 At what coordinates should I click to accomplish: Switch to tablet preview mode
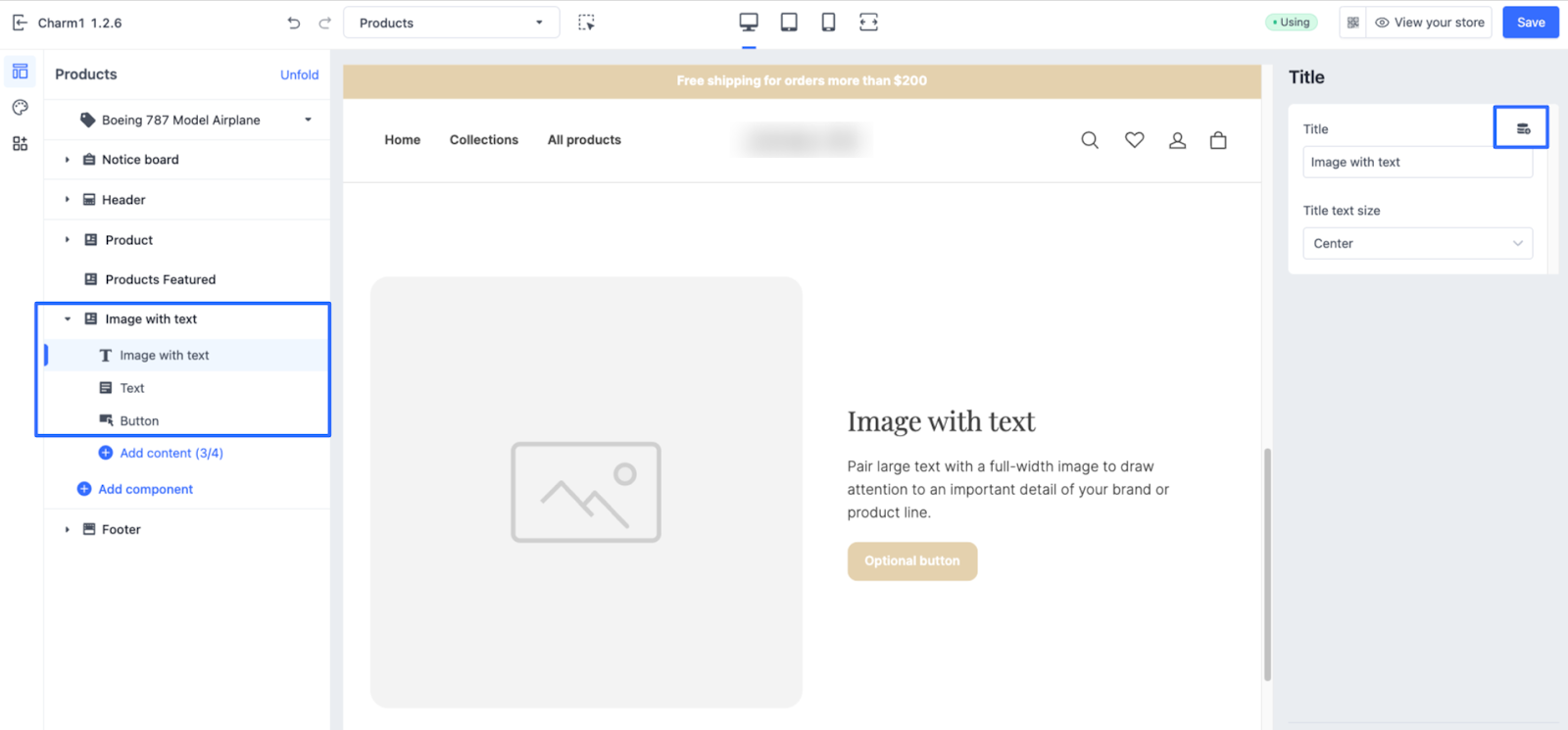789,23
